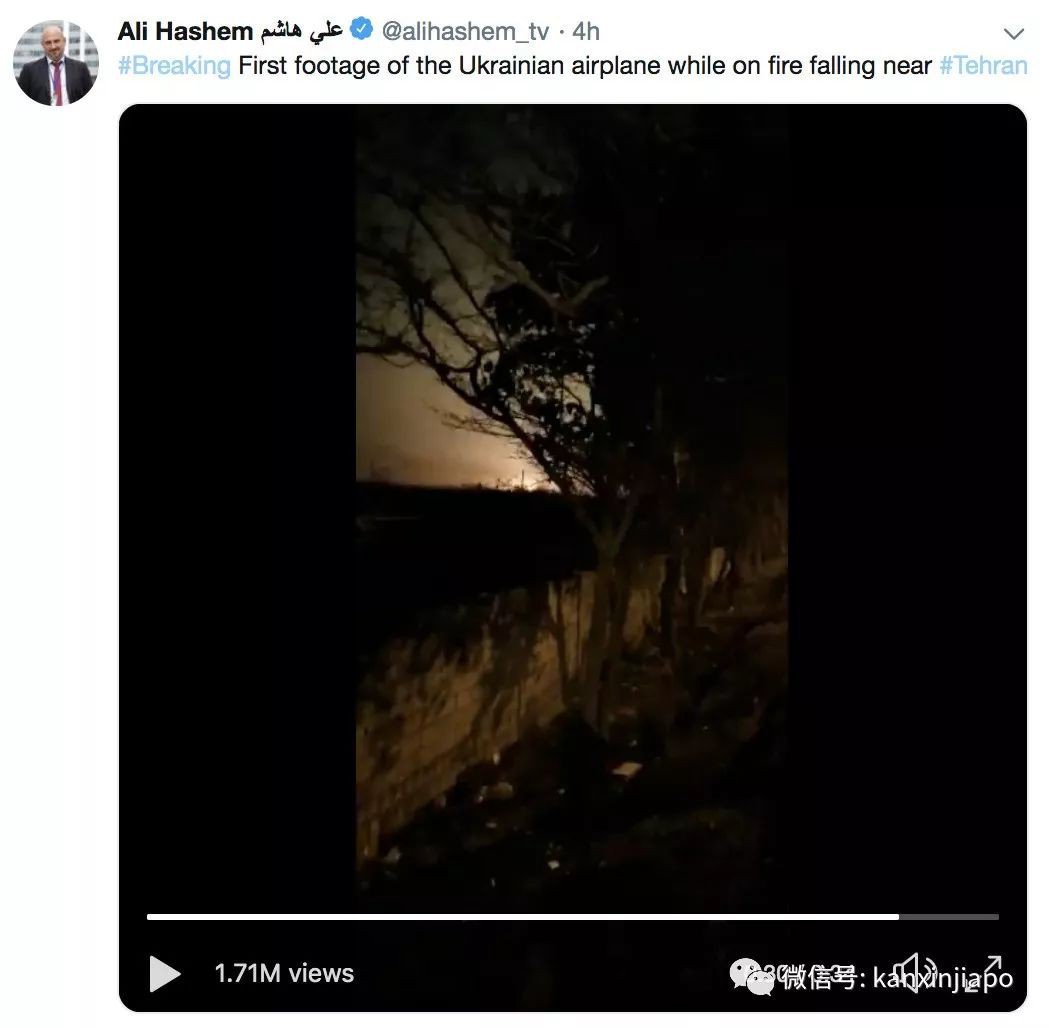1049x1028 pixels.
Task: Open the #Breaking hashtag
Action: [174, 66]
